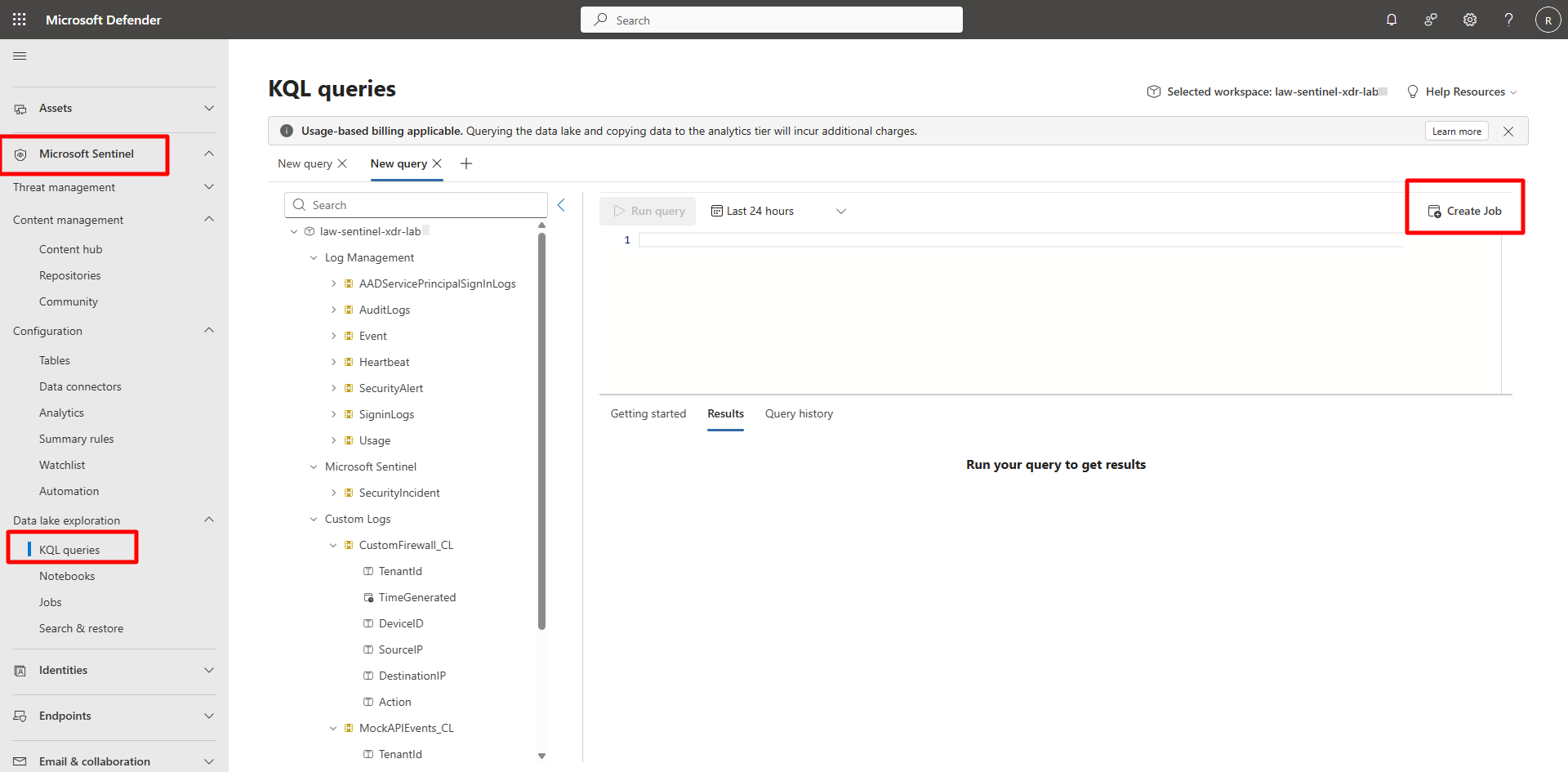
Task: Click the Microsoft Sentinel shield icon
Action: (x=20, y=154)
